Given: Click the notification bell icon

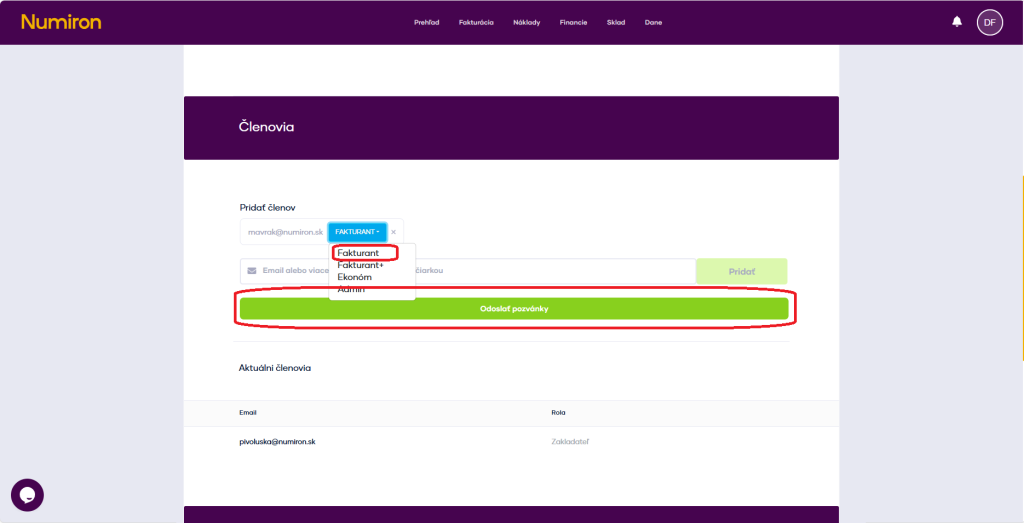Looking at the screenshot, I should 957,22.
